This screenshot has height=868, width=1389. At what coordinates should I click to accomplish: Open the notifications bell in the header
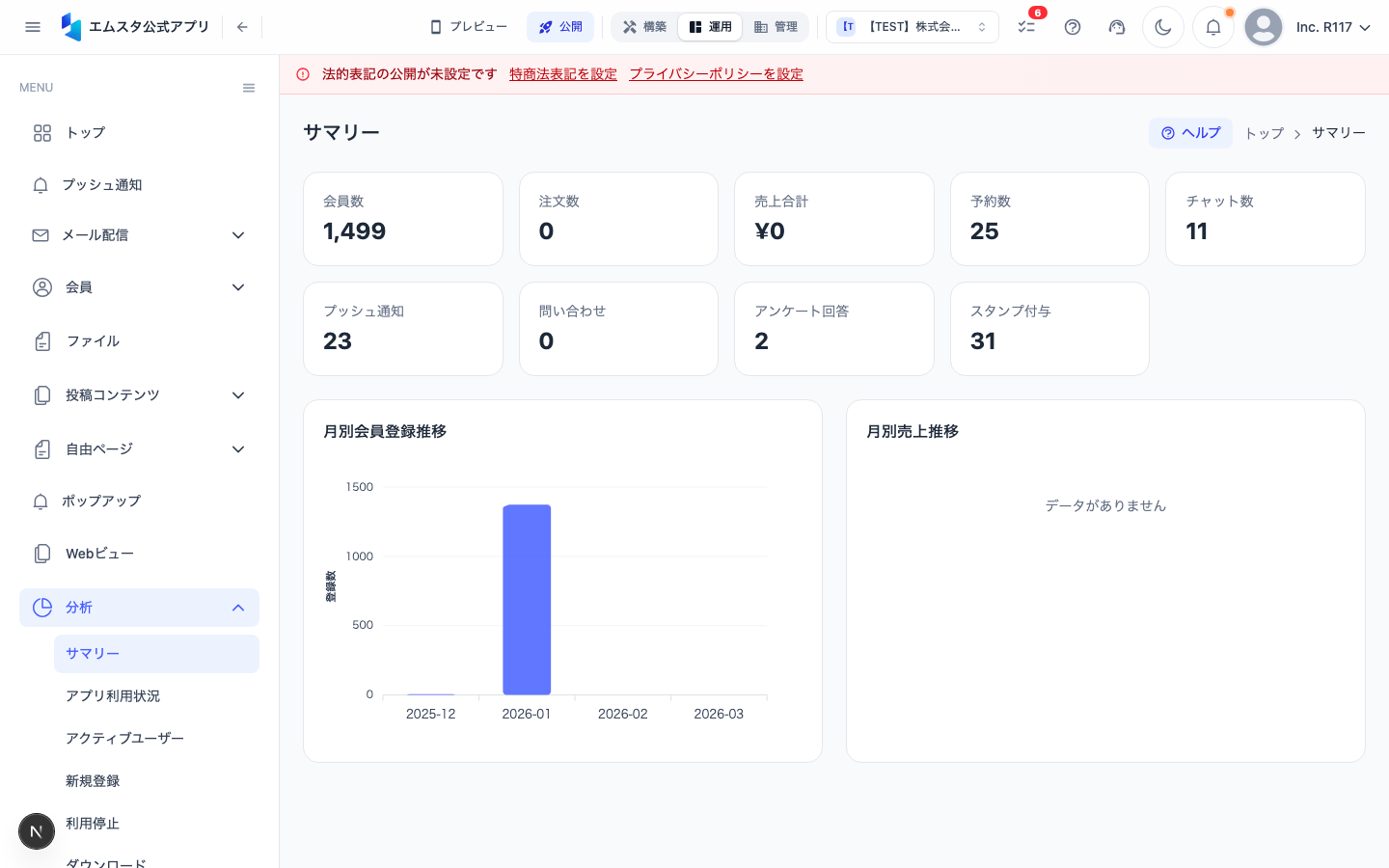(x=1213, y=27)
